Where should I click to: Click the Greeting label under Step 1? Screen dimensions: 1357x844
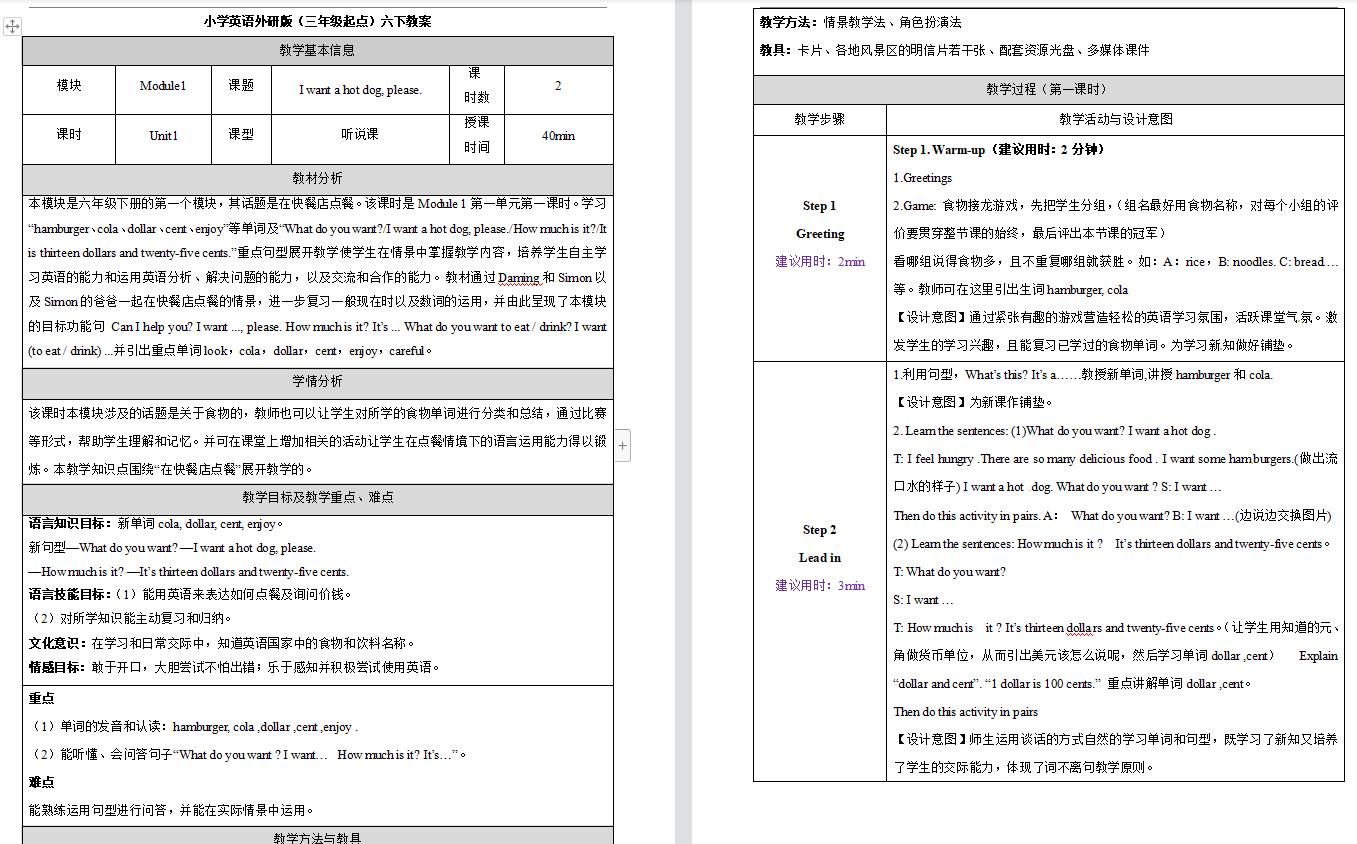(820, 234)
